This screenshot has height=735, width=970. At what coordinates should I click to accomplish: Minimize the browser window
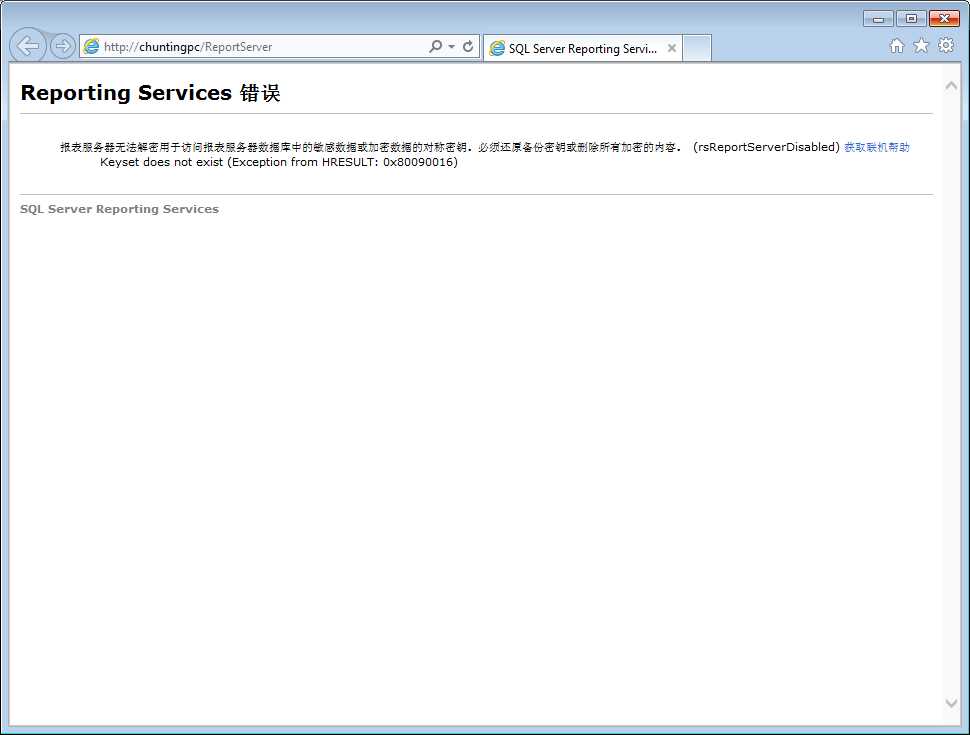coord(878,19)
